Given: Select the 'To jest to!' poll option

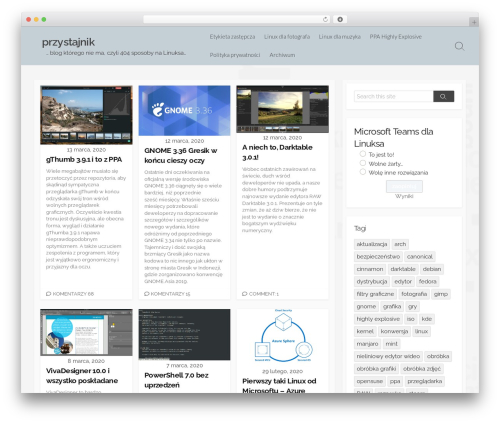Looking at the screenshot, I should tap(363, 154).
